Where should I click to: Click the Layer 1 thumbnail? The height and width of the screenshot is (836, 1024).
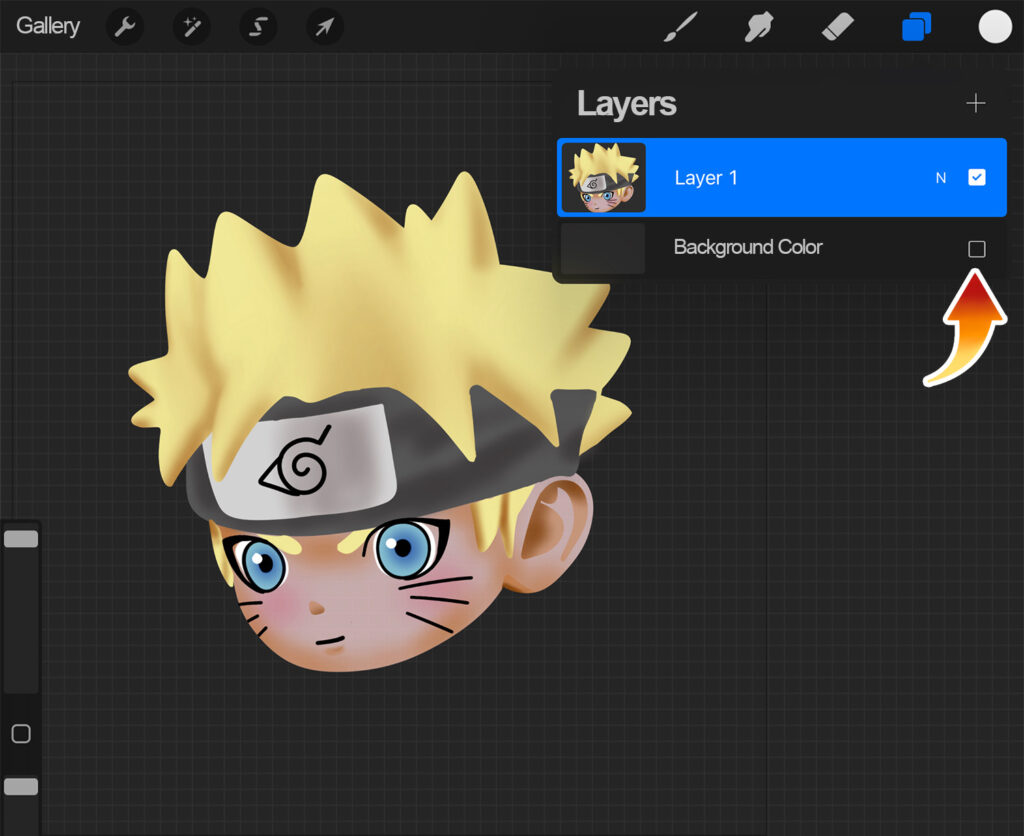[x=603, y=178]
